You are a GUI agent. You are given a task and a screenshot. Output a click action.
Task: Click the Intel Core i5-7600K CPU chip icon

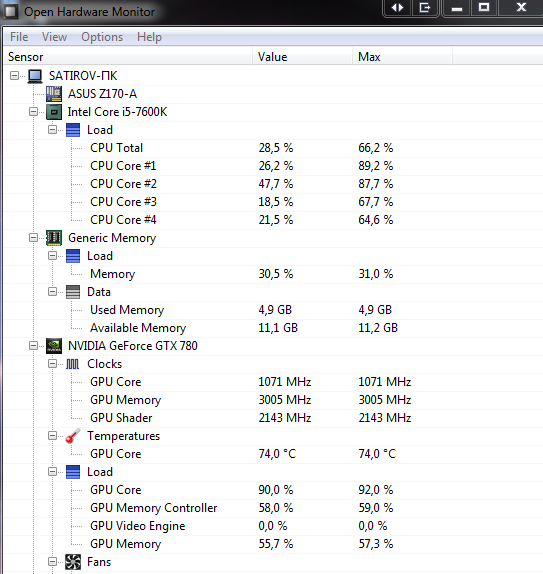pyautogui.click(x=53, y=112)
